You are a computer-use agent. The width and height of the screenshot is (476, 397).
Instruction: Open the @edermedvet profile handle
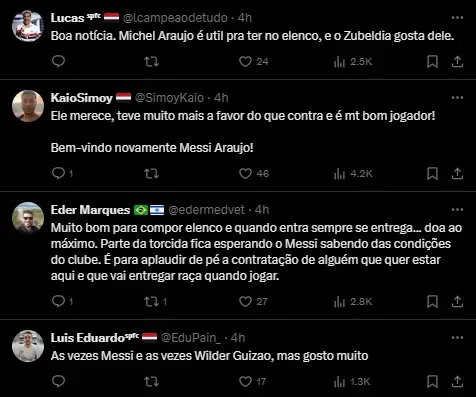tap(207, 210)
